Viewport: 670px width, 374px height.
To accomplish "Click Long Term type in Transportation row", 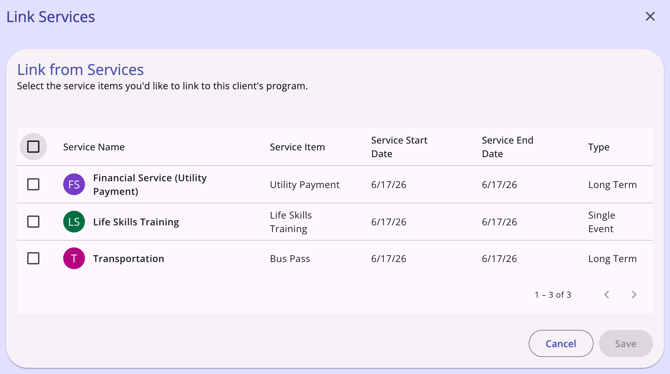I will [612, 259].
